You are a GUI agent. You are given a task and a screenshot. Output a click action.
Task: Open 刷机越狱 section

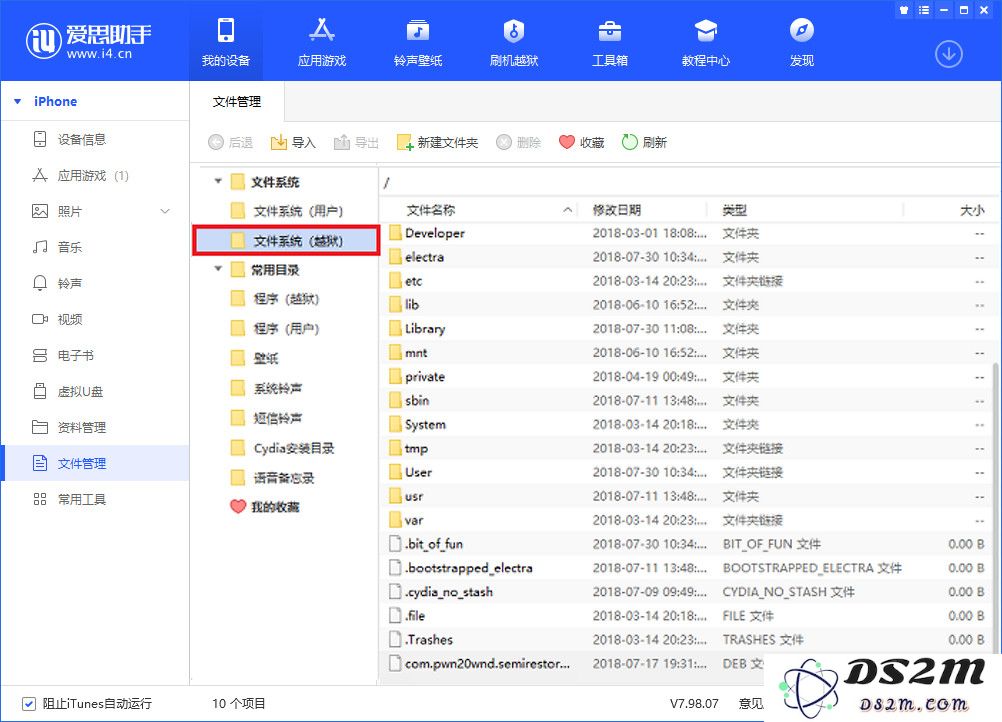coord(514,42)
